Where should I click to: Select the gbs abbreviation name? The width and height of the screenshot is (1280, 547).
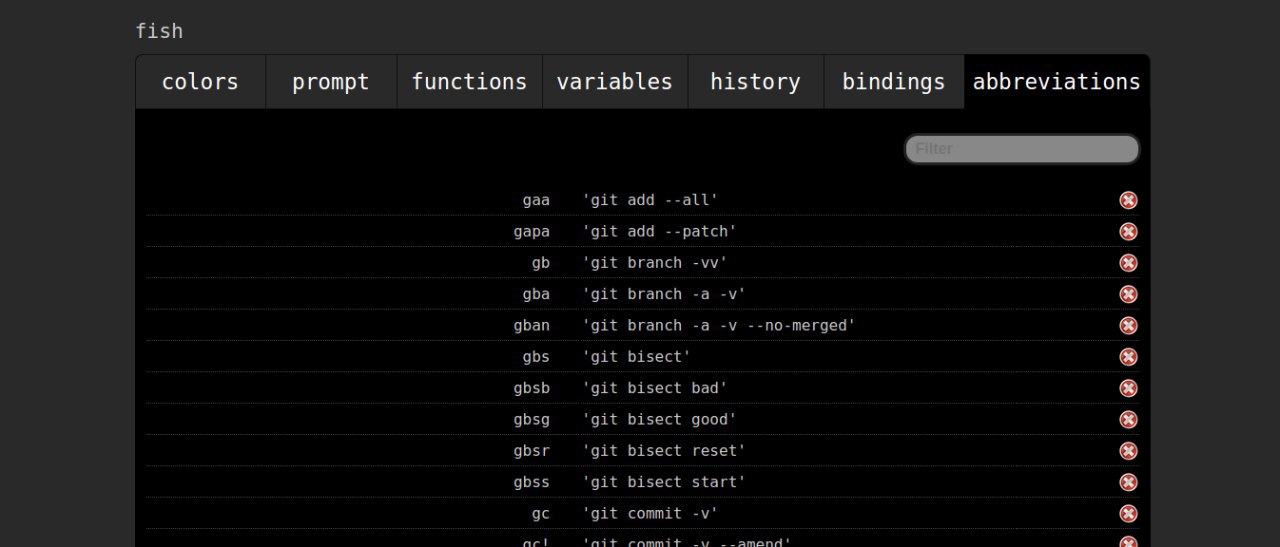click(x=536, y=357)
